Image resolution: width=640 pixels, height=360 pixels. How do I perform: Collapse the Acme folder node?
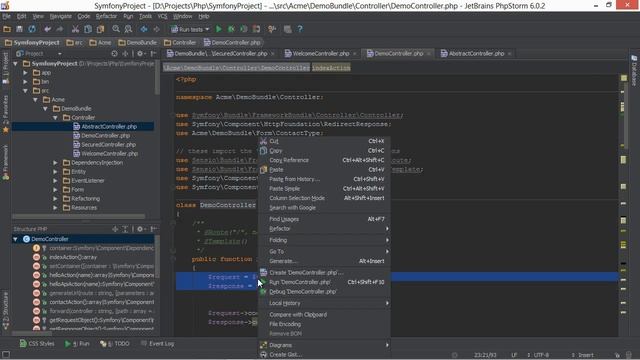coord(36,100)
